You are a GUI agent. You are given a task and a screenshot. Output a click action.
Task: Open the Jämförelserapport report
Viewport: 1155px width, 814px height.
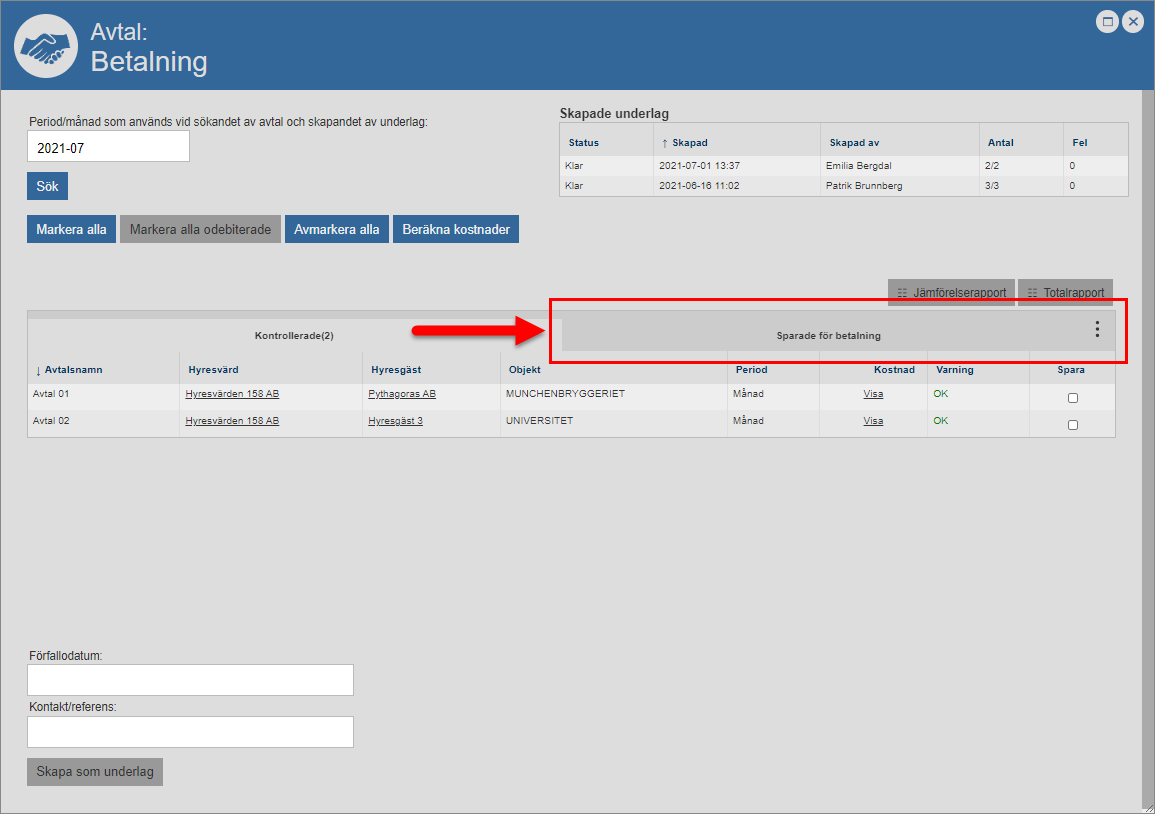[x=951, y=293]
